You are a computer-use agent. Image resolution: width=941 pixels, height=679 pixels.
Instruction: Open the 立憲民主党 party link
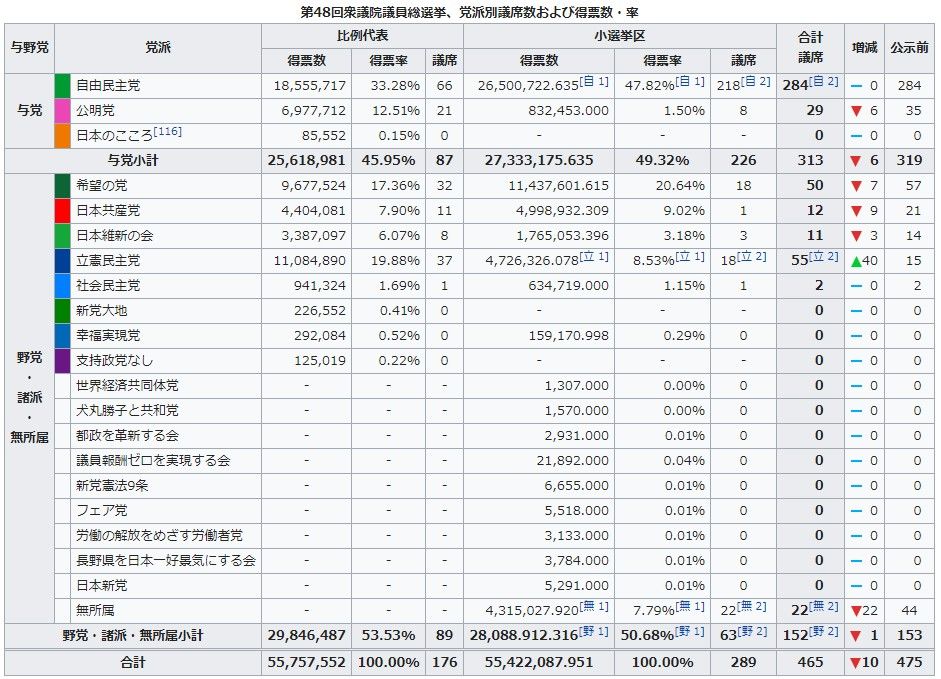108,261
